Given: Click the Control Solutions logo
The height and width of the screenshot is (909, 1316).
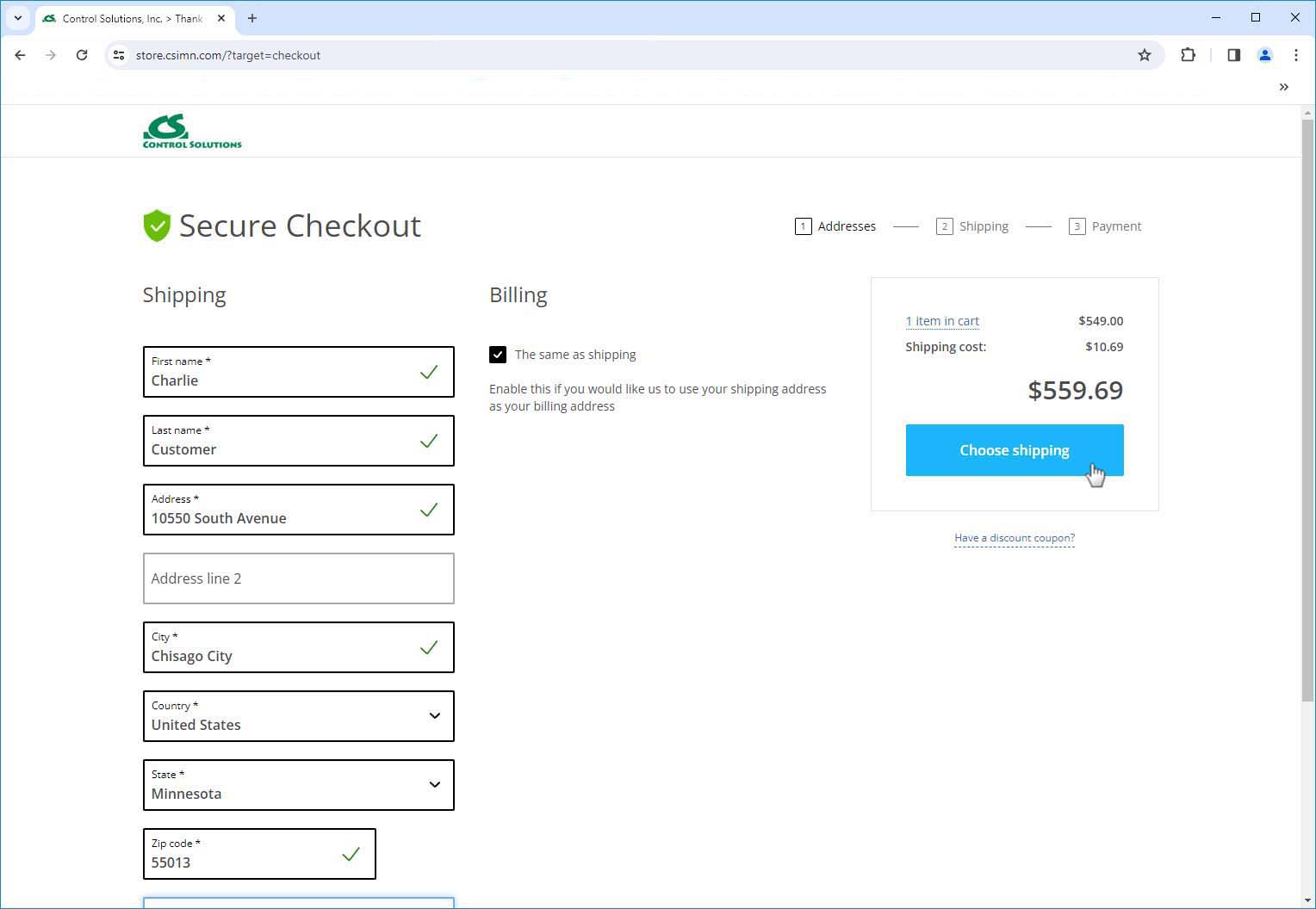Looking at the screenshot, I should tap(192, 132).
